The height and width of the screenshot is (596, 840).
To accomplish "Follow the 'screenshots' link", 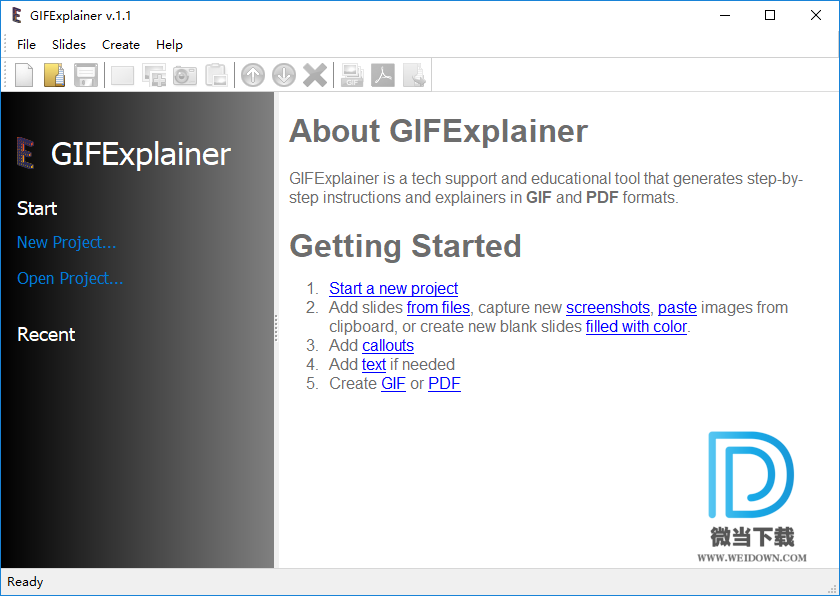I will (x=608, y=307).
